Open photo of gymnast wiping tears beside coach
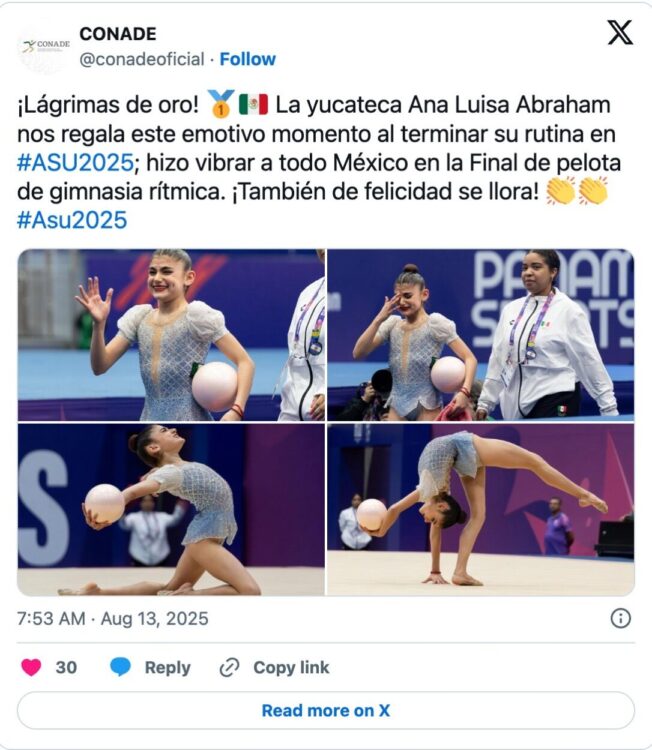652x750 pixels. 481,335
